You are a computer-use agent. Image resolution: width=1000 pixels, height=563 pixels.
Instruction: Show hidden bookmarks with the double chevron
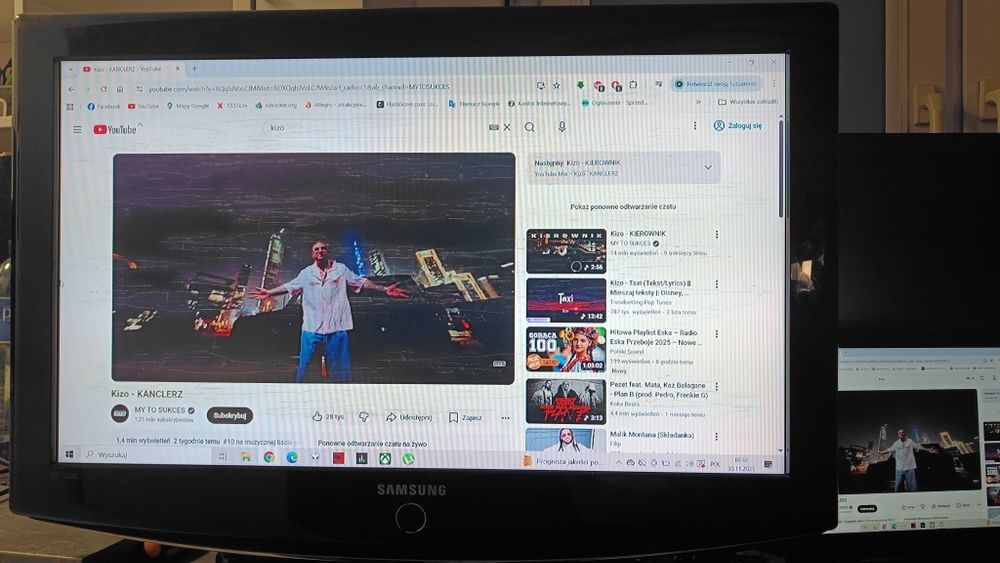coord(698,101)
